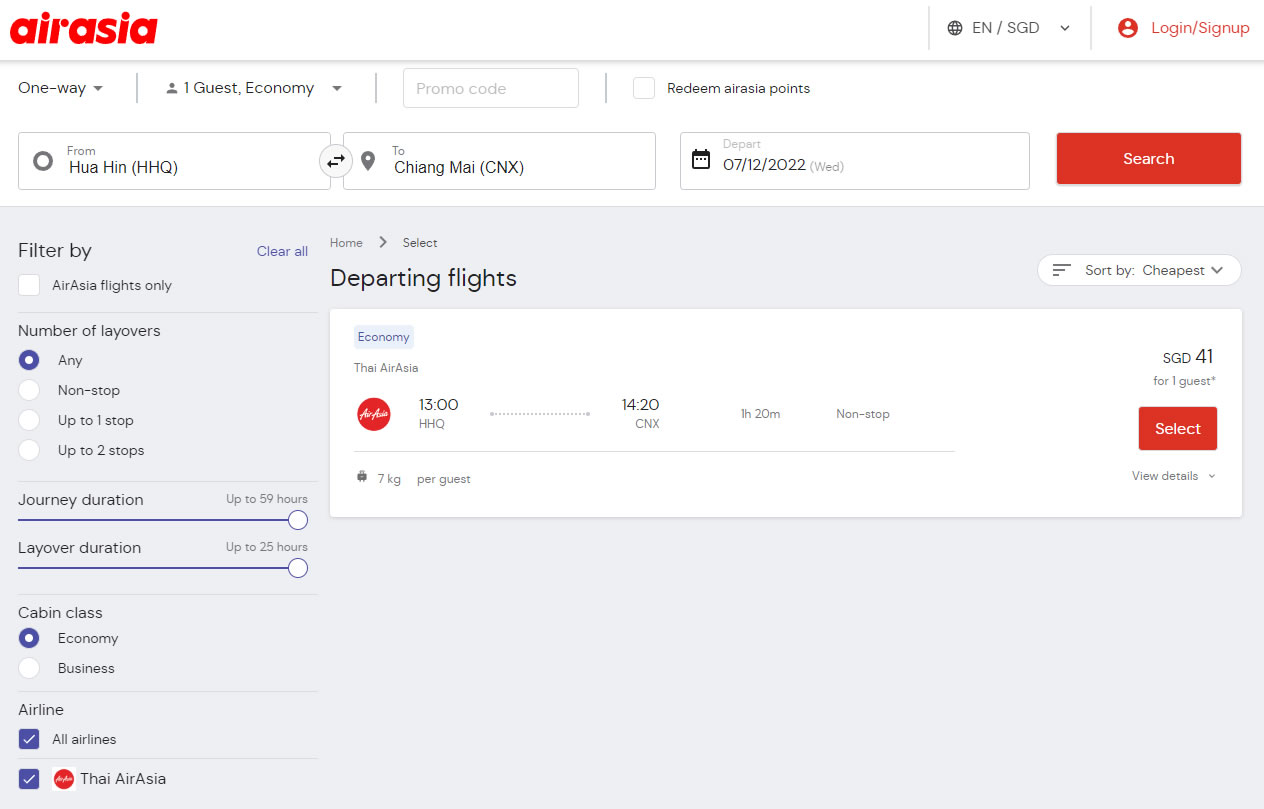The width and height of the screenshot is (1264, 809).
Task: Click the calendar icon in Depart field
Action: coord(701,159)
